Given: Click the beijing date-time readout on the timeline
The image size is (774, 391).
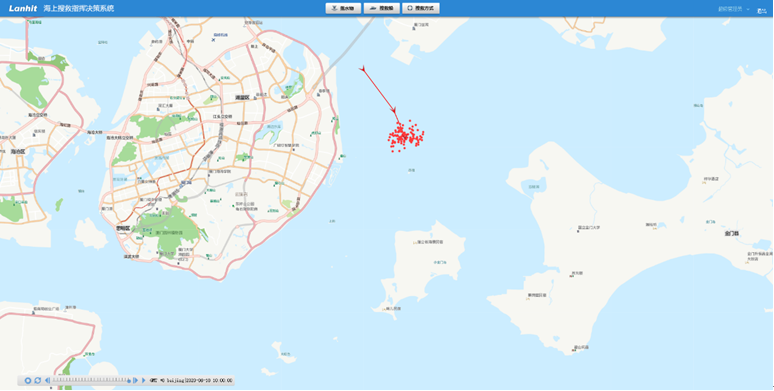Looking at the screenshot, I should pos(199,380).
